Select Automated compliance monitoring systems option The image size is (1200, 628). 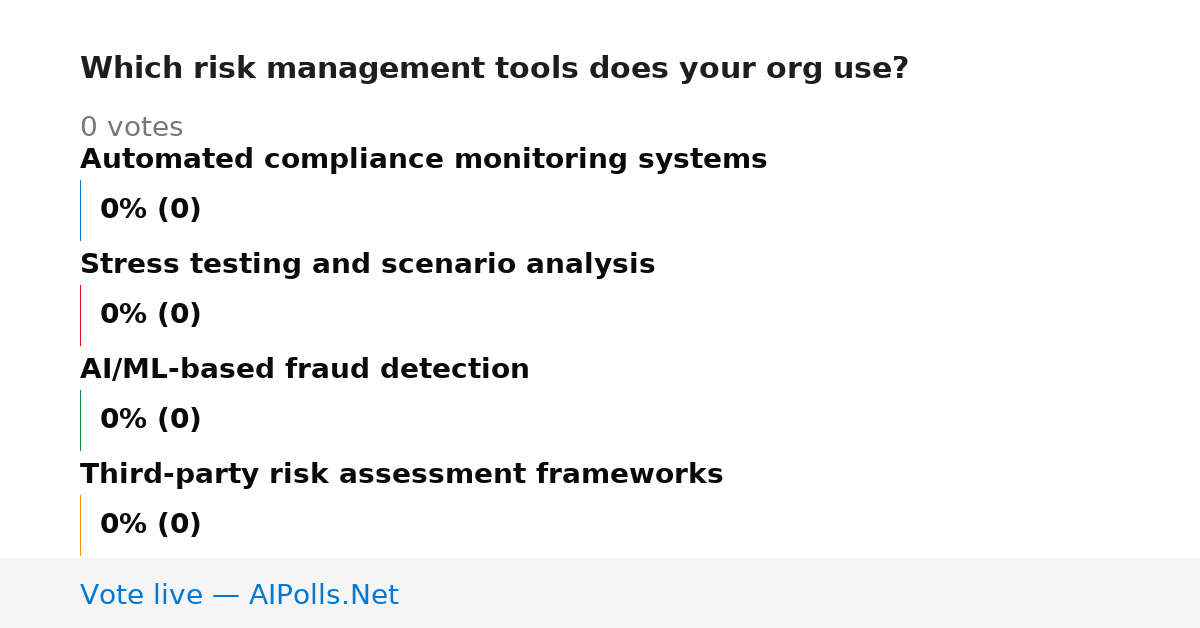pyautogui.click(x=423, y=160)
